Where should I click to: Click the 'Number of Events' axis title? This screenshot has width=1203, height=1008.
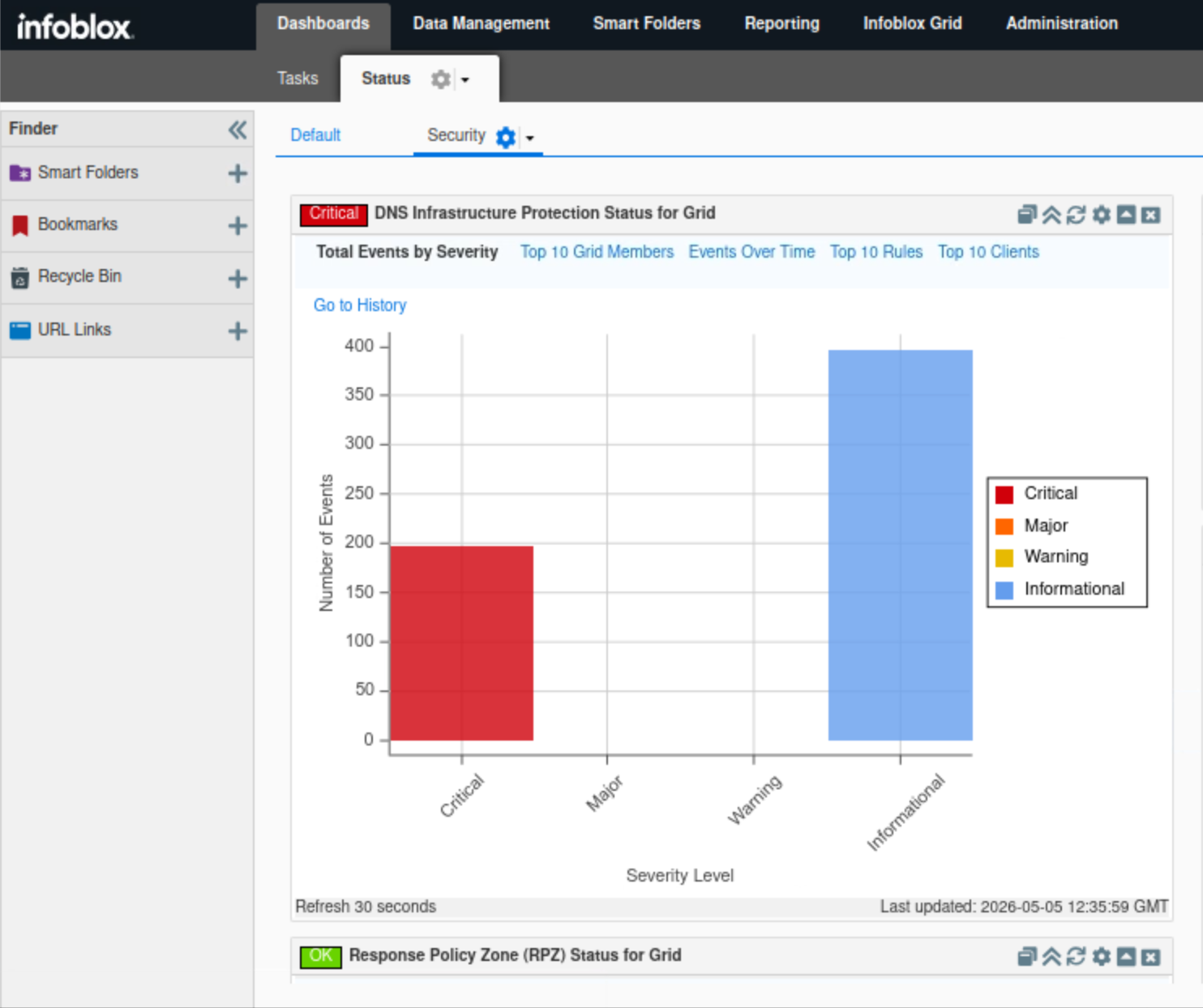point(326,543)
